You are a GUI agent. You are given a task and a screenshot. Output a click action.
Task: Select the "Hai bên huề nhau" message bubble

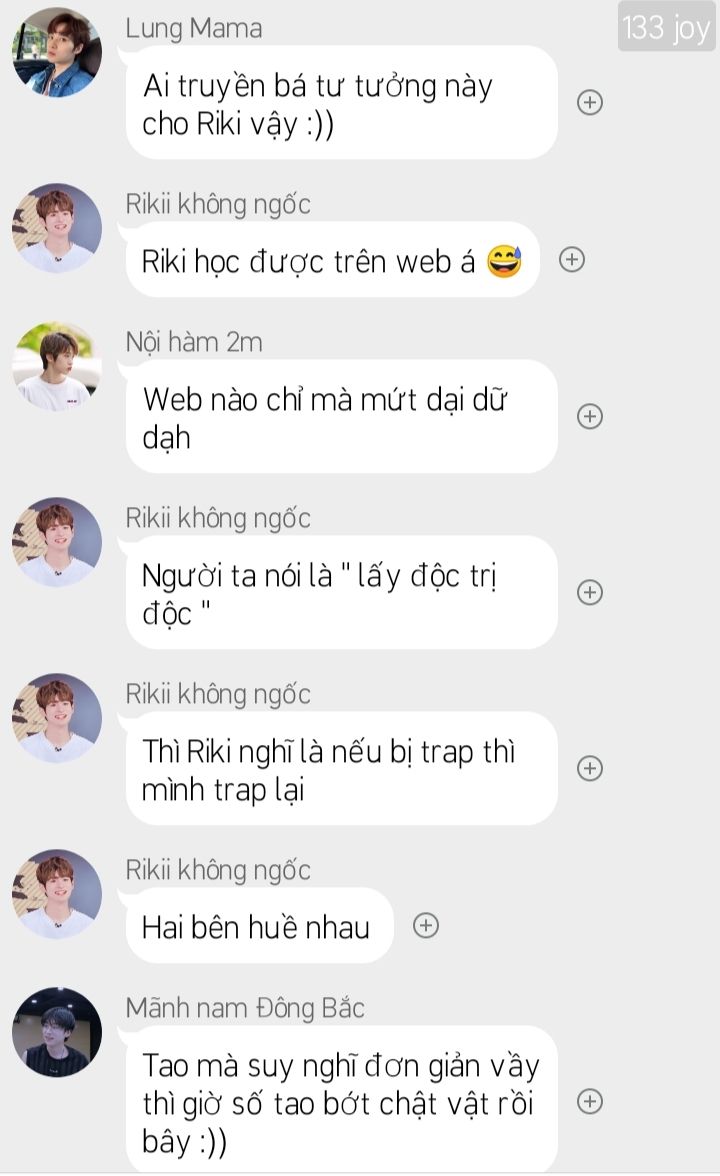pyautogui.click(x=258, y=926)
